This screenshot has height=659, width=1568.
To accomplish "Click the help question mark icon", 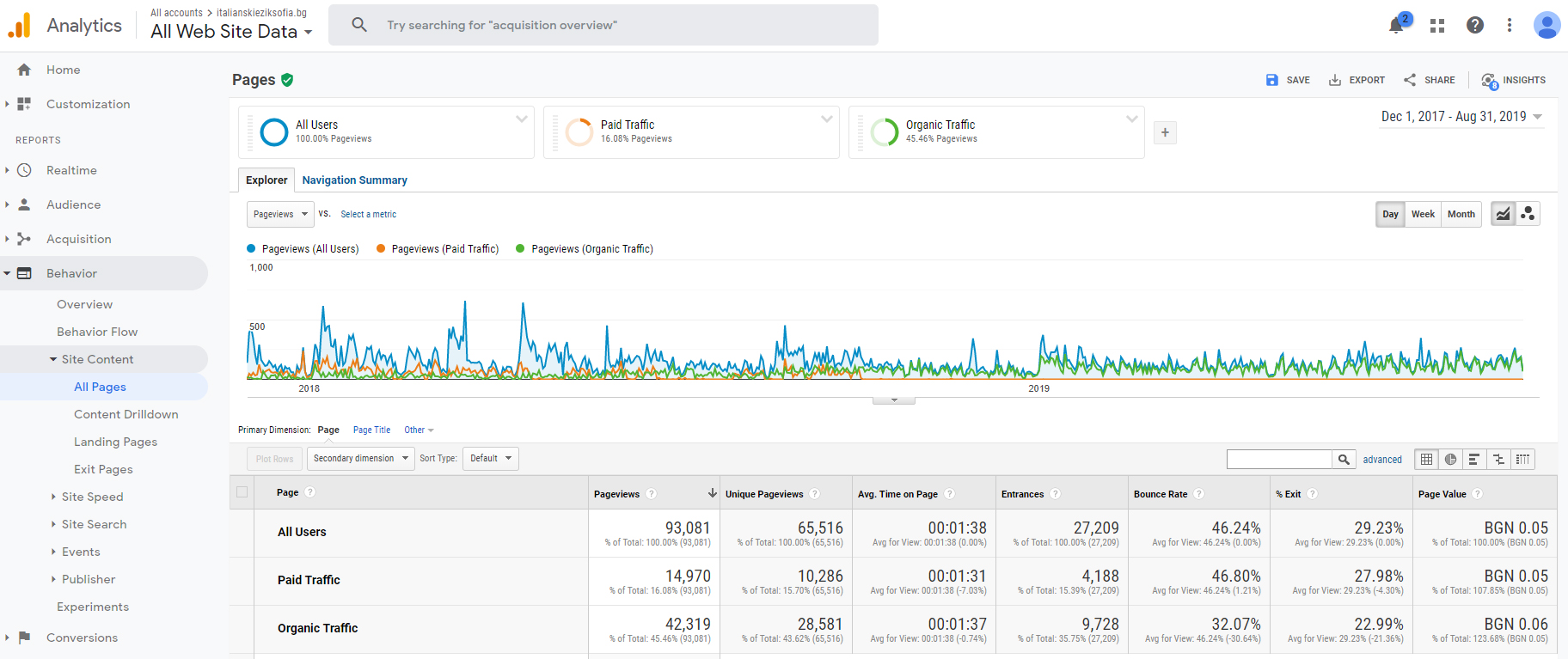I will [x=1475, y=26].
